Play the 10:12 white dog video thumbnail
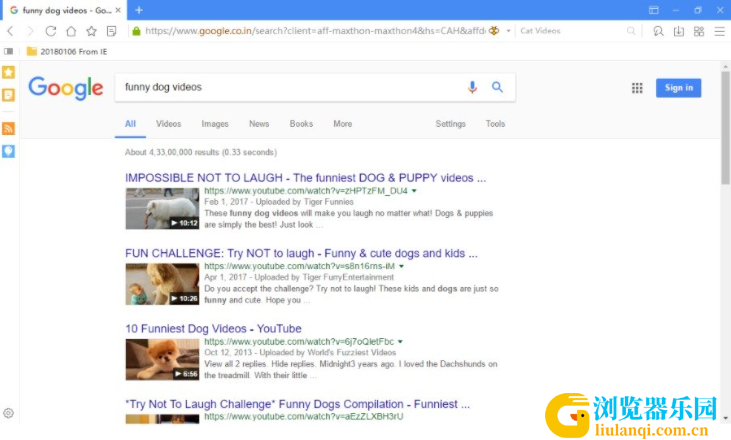Viewport: 731px width, 440px height. (x=162, y=208)
